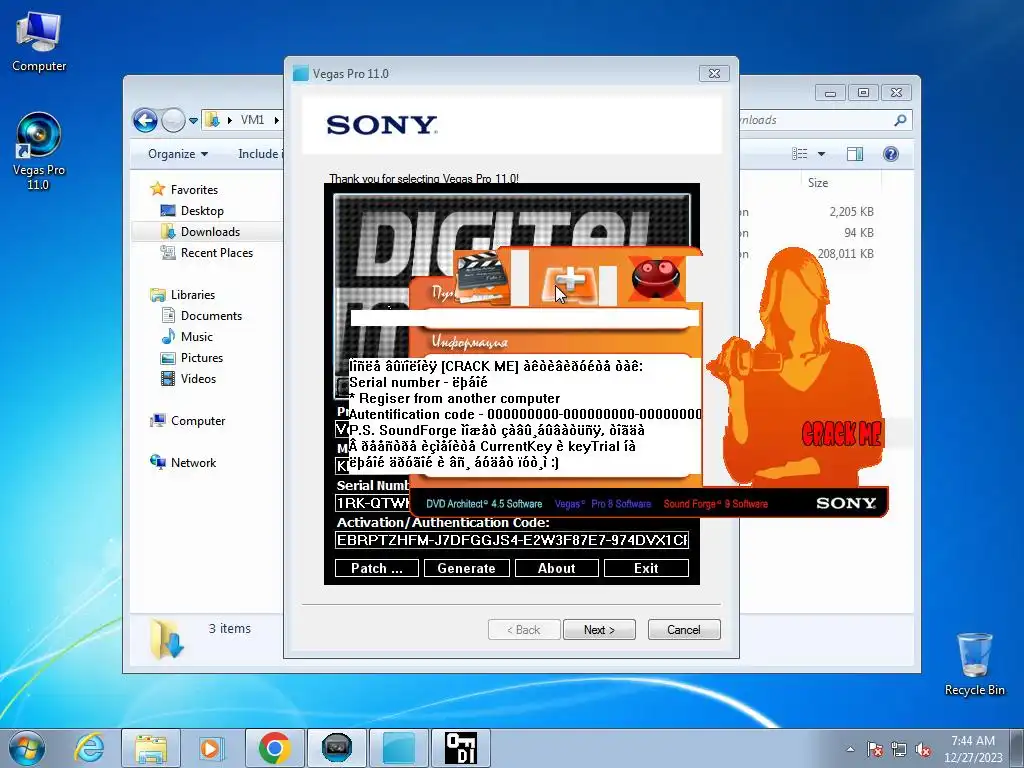This screenshot has width=1024, height=768.
Task: Select Network in the navigation pane
Action: pyautogui.click(x=193, y=462)
